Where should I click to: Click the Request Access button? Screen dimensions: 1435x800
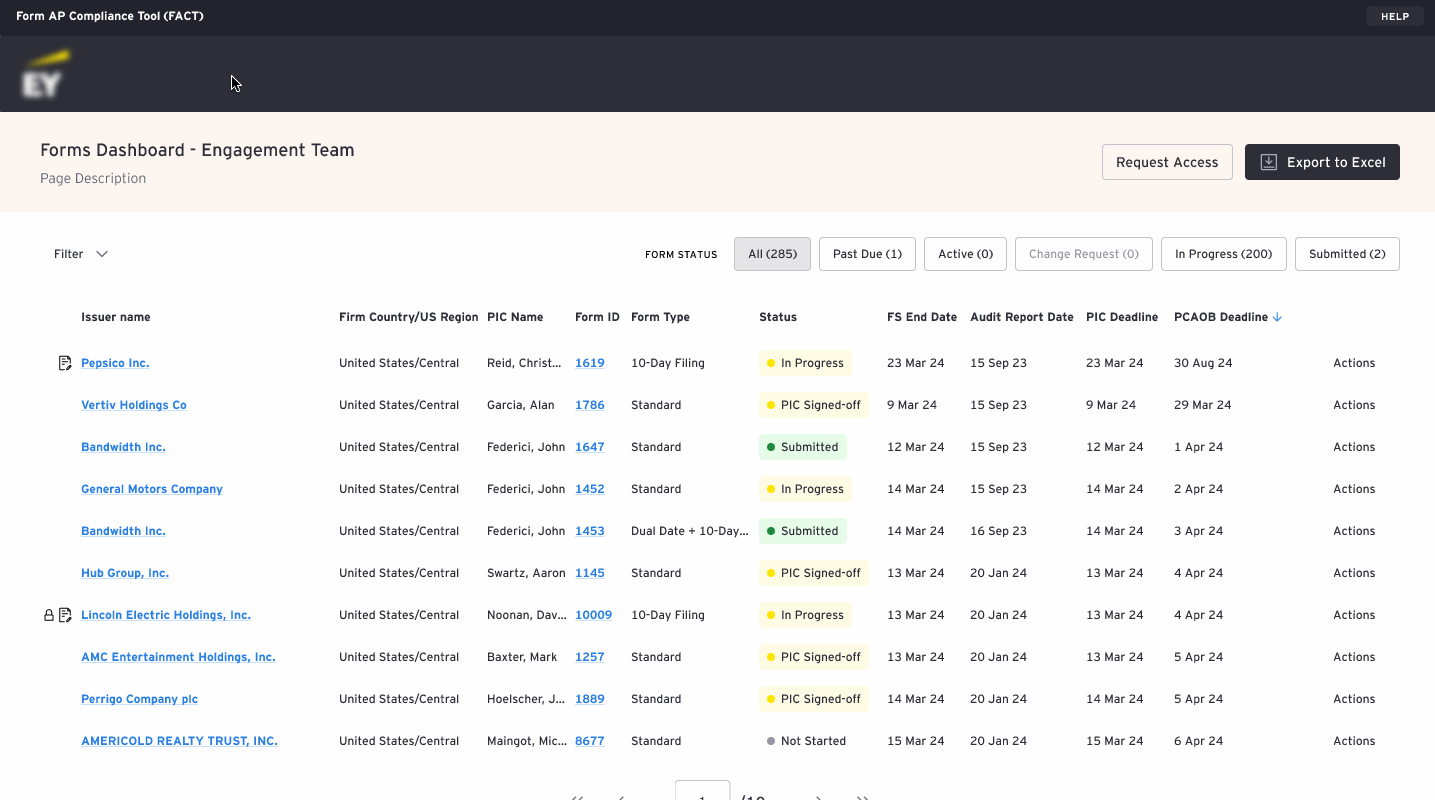(1167, 162)
